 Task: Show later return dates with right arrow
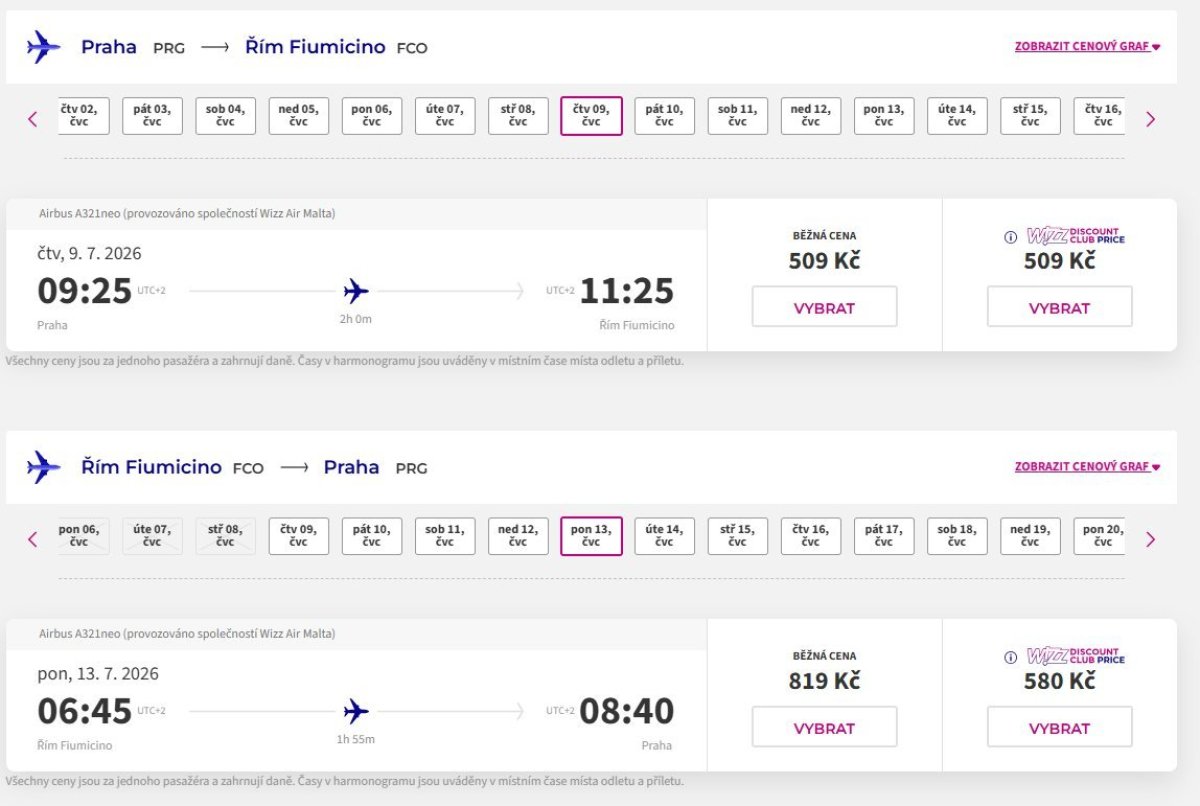(1150, 539)
